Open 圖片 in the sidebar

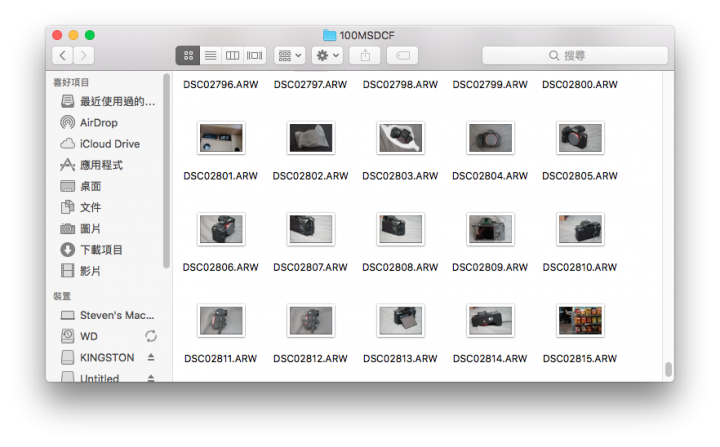coord(81,228)
